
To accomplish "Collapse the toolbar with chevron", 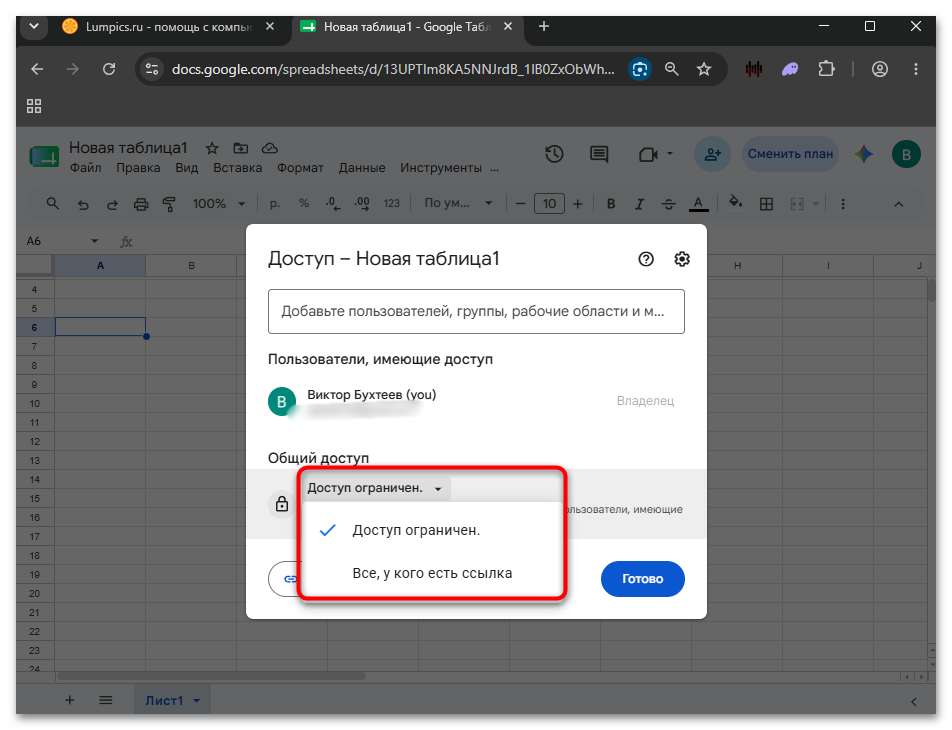I will 899,205.
